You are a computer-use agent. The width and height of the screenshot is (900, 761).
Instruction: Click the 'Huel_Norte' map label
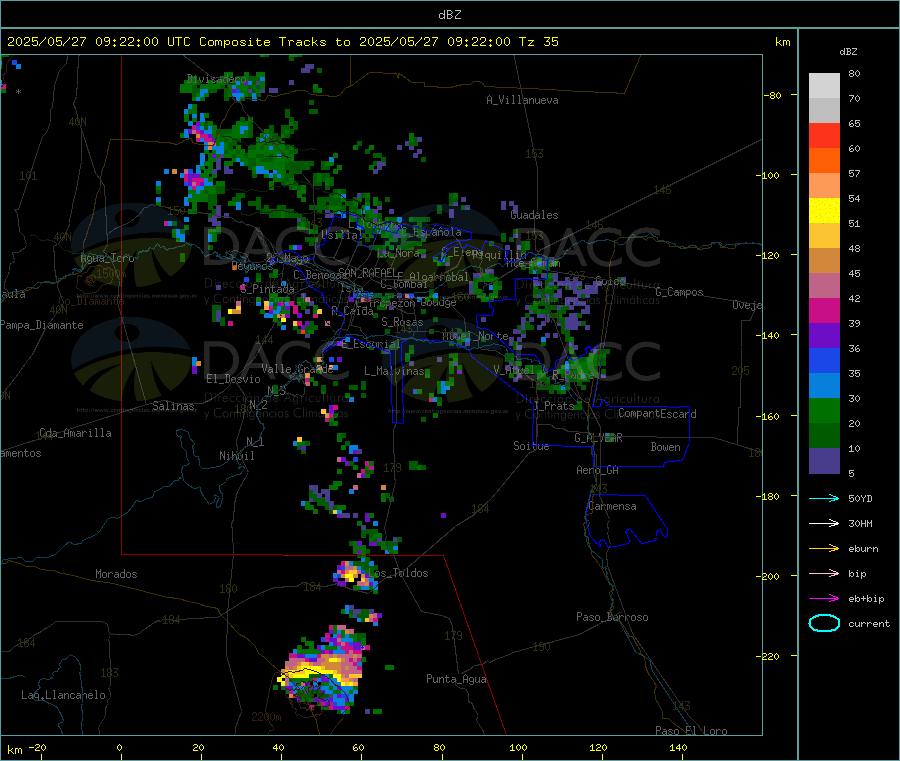tap(475, 336)
